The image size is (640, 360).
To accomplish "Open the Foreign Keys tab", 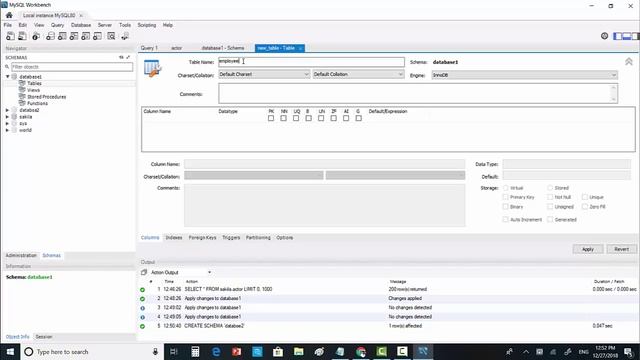I will (x=202, y=238).
